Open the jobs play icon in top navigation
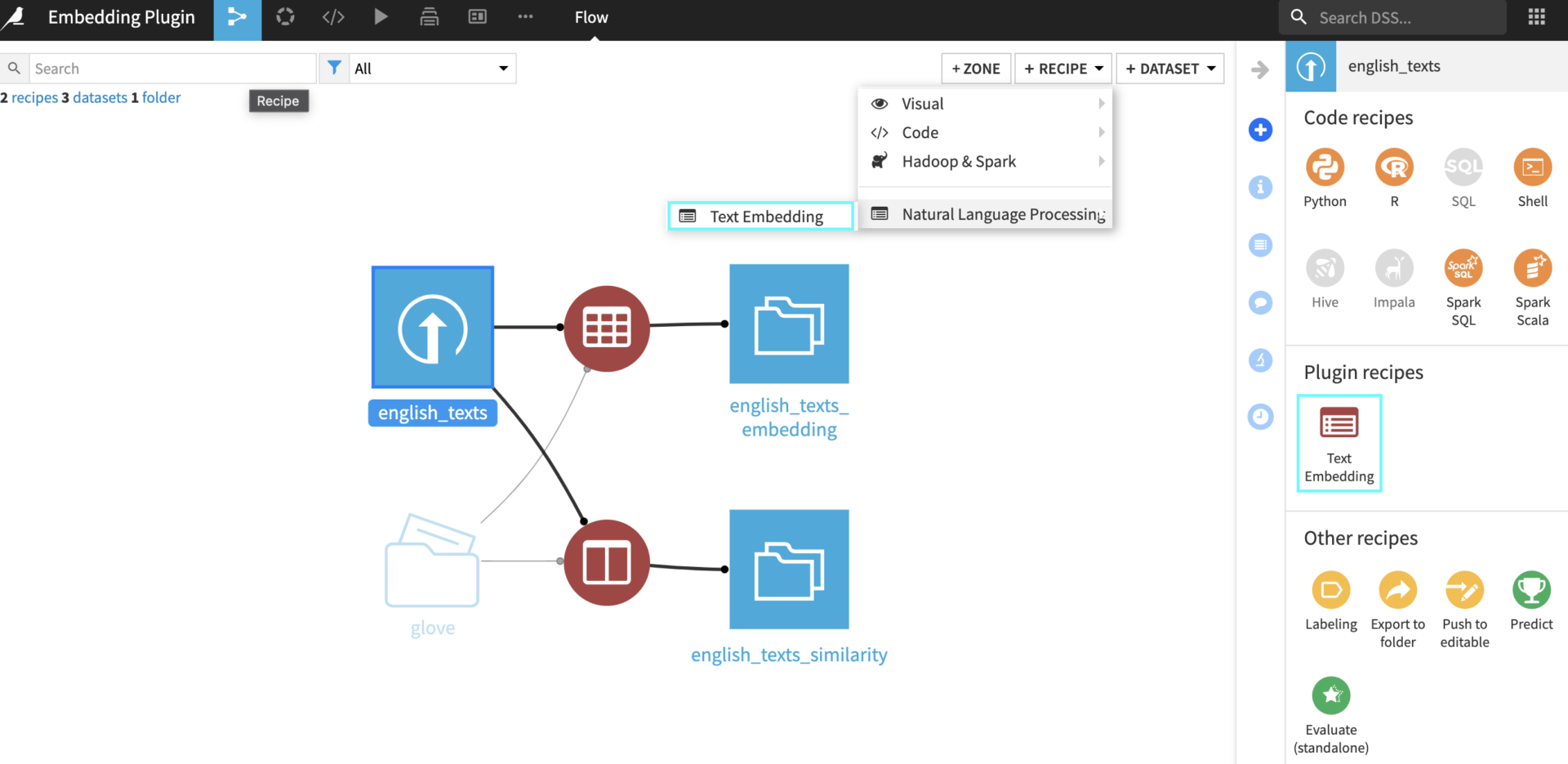The image size is (1568, 764). point(381,16)
